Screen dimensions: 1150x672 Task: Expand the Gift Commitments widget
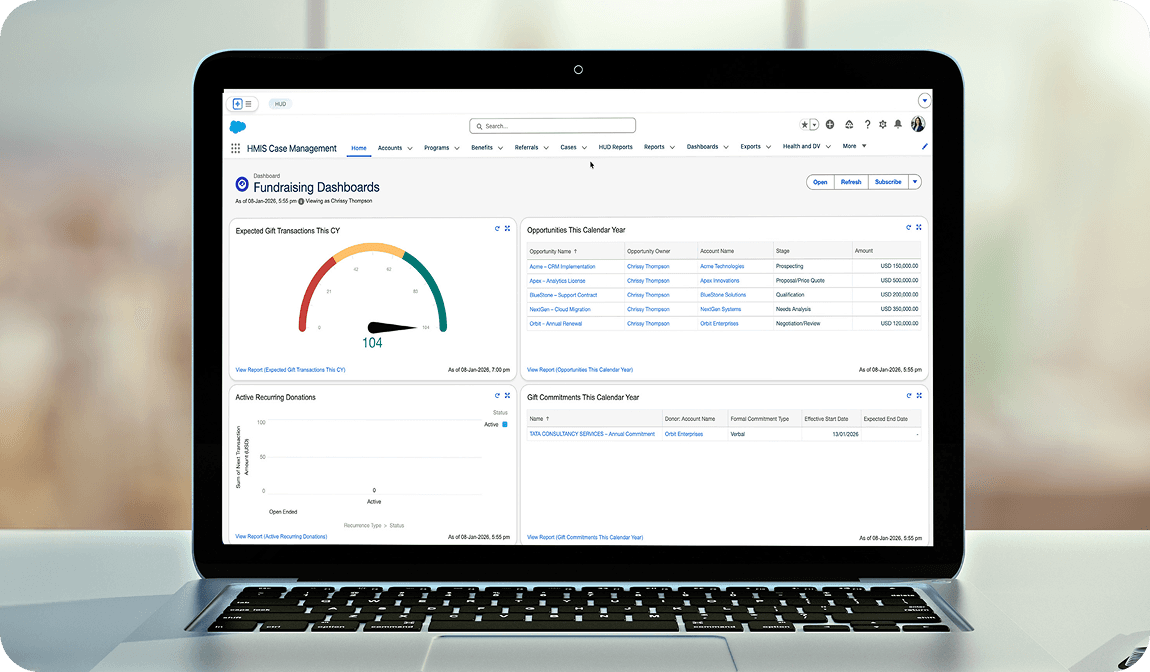918,395
